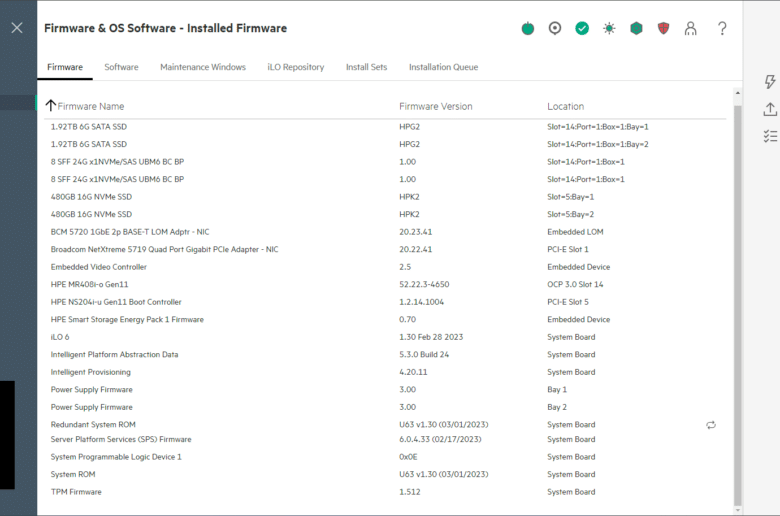
Task: Select the 'System ROM' firmware entry
Action: [x=73, y=474]
